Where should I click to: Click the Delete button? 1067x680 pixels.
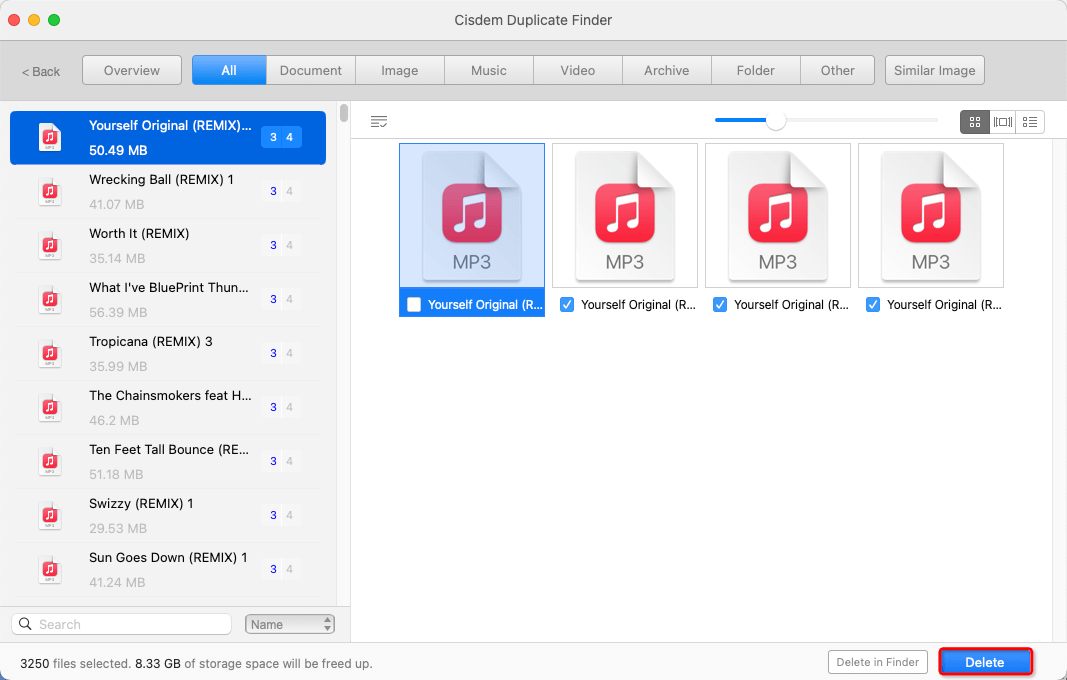click(x=985, y=662)
